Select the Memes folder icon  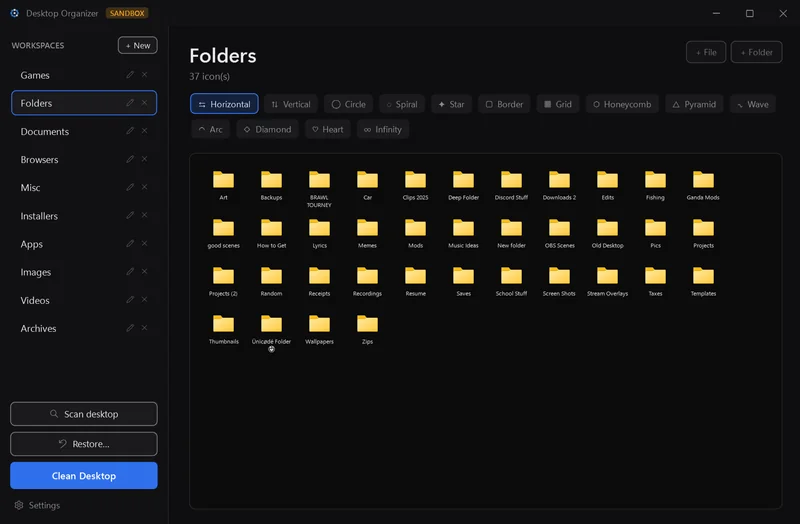(367, 228)
